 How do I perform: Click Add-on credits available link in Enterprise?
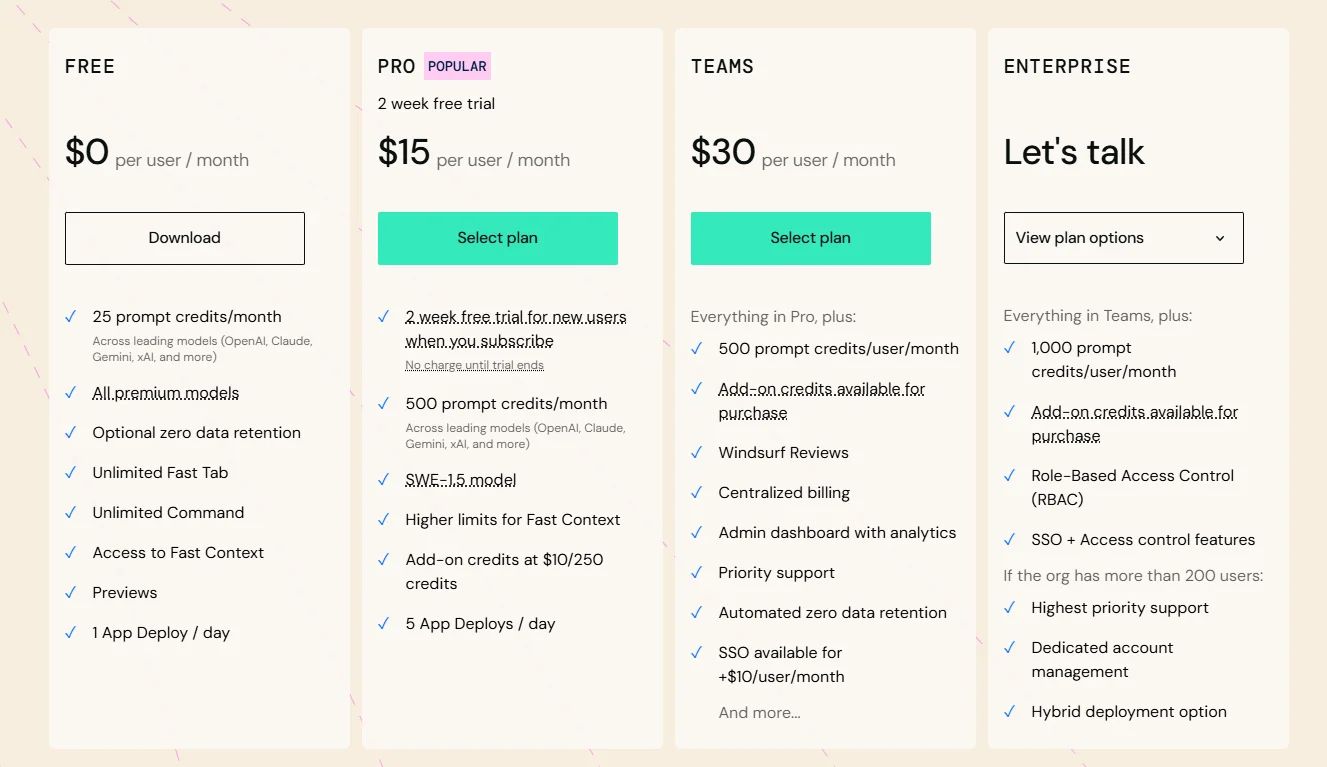point(1135,424)
